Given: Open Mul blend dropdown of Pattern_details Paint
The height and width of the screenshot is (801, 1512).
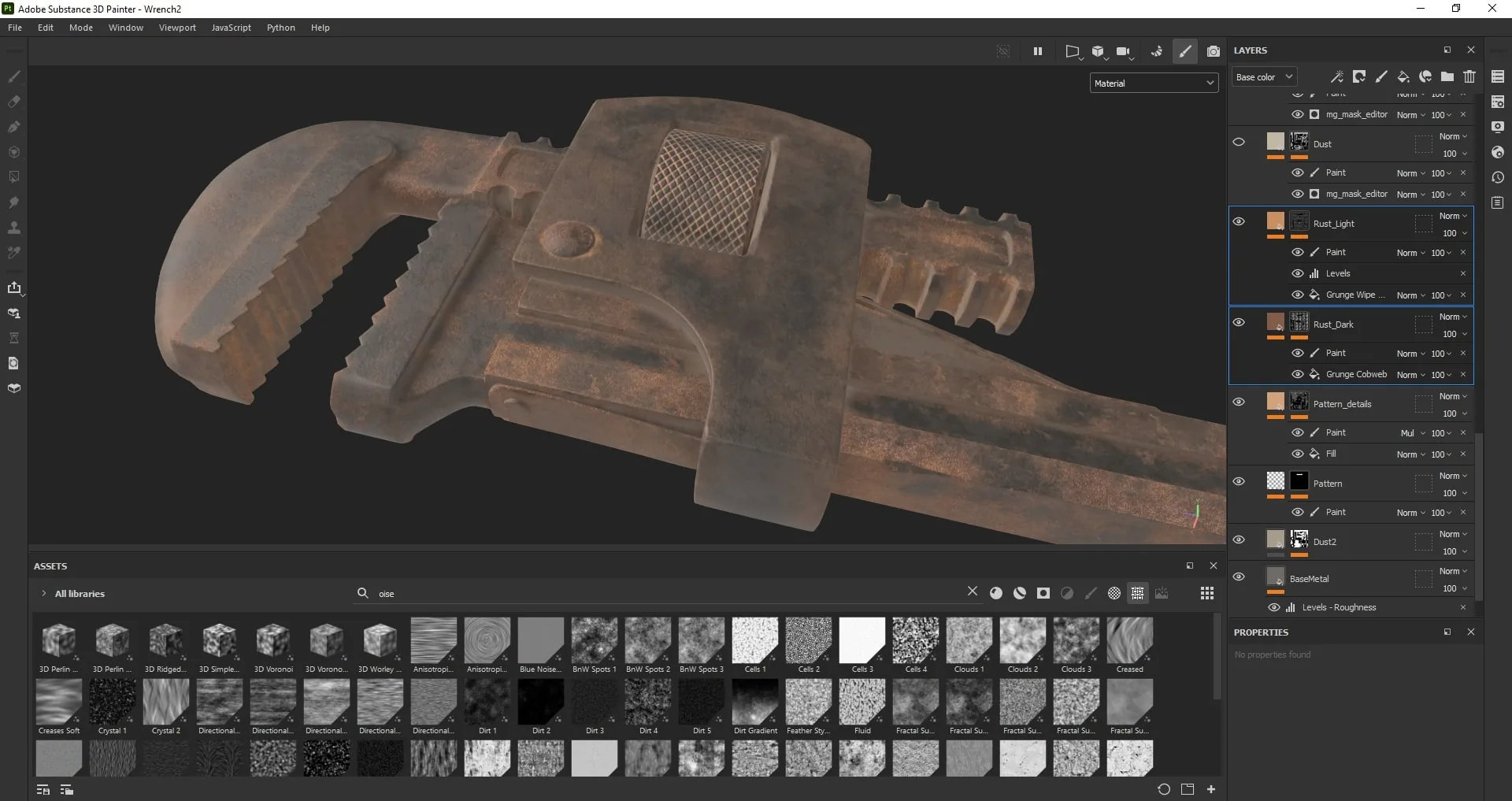Looking at the screenshot, I should click(1412, 433).
